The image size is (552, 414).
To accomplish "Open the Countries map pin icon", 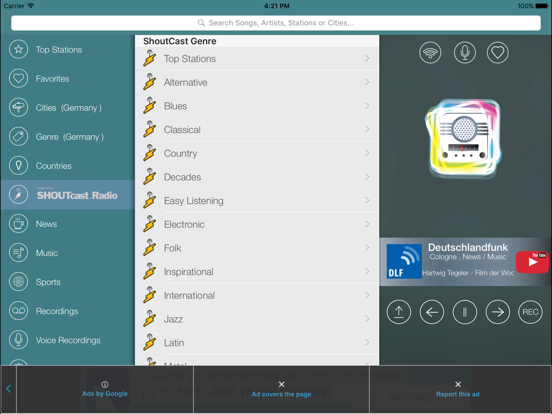I will click(18, 165).
